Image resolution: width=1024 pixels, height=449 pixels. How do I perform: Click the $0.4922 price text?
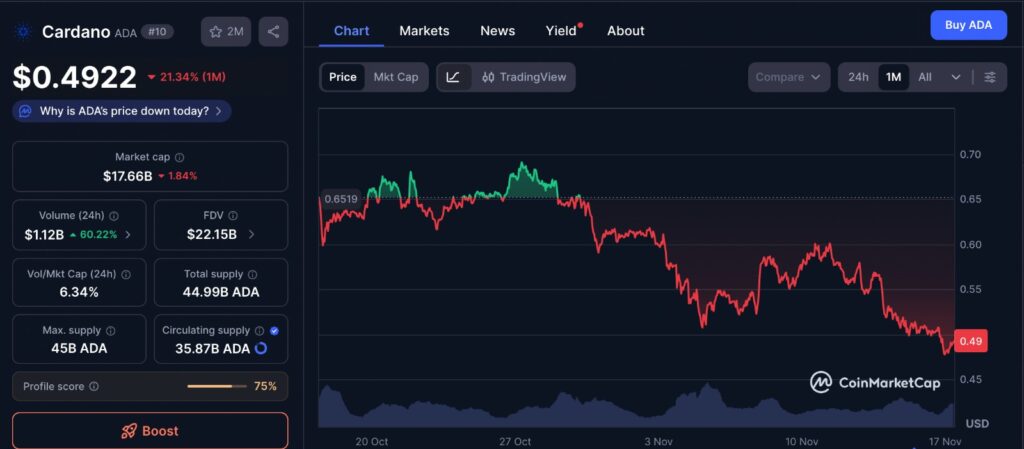click(74, 77)
